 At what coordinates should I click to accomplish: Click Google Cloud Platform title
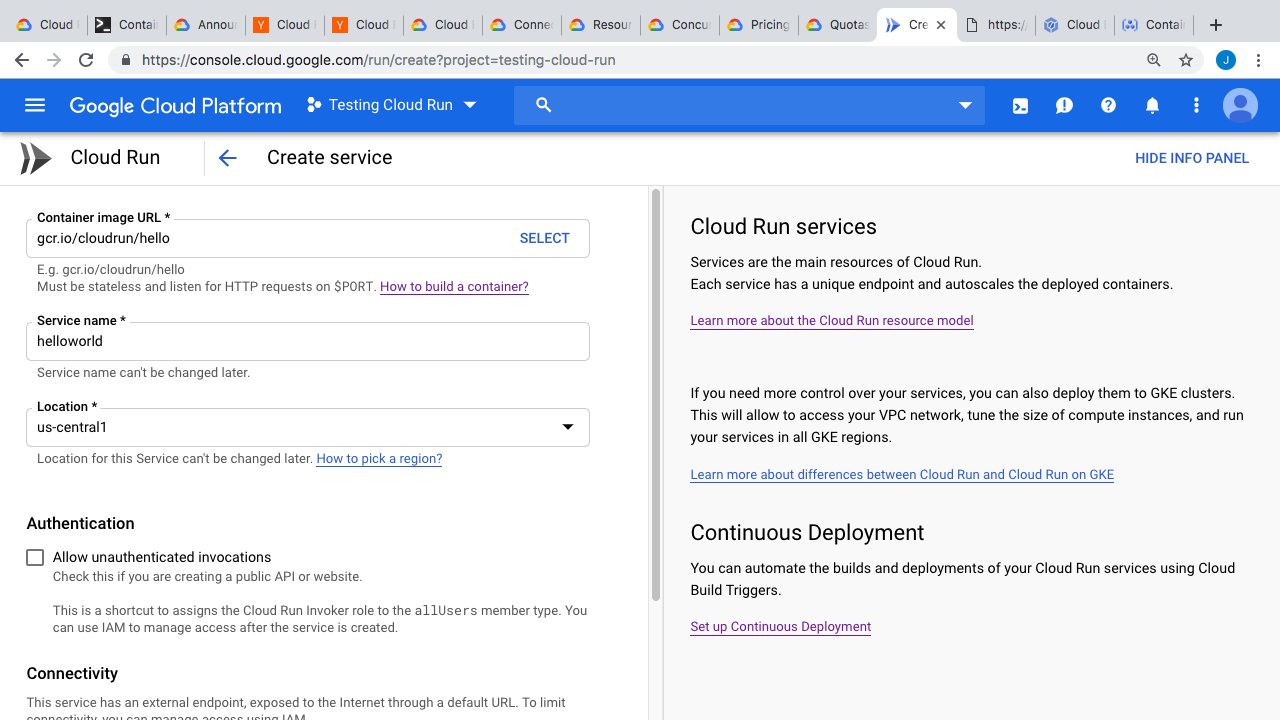click(176, 106)
